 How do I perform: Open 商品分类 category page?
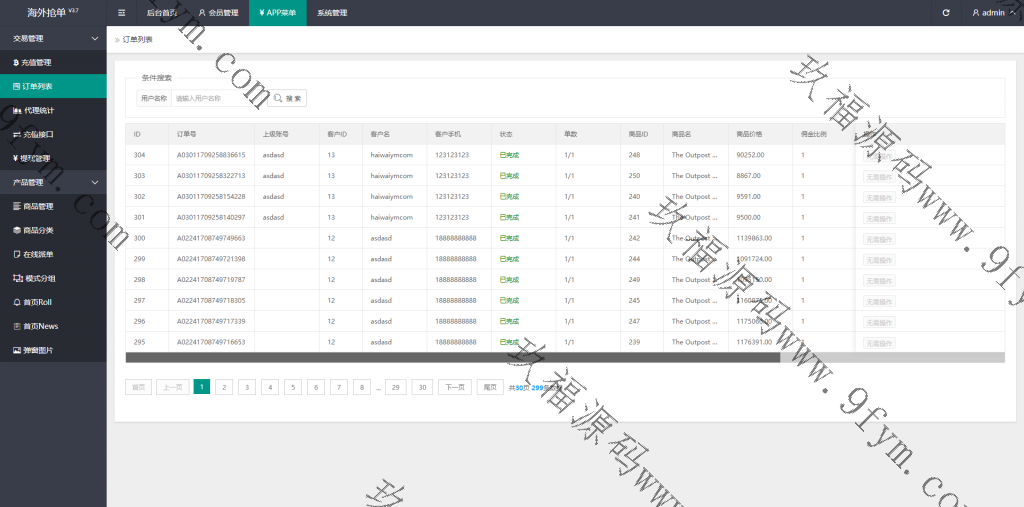point(38,230)
